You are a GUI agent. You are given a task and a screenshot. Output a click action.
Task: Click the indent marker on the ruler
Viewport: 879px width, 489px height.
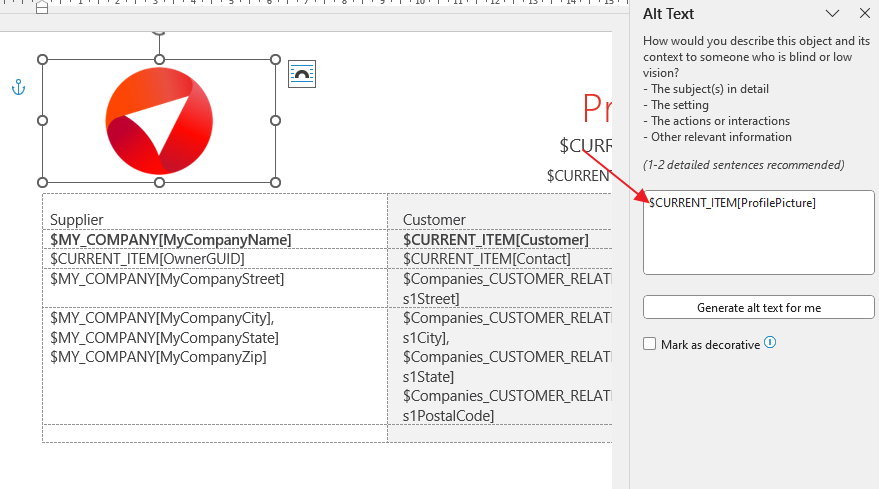coord(41,8)
